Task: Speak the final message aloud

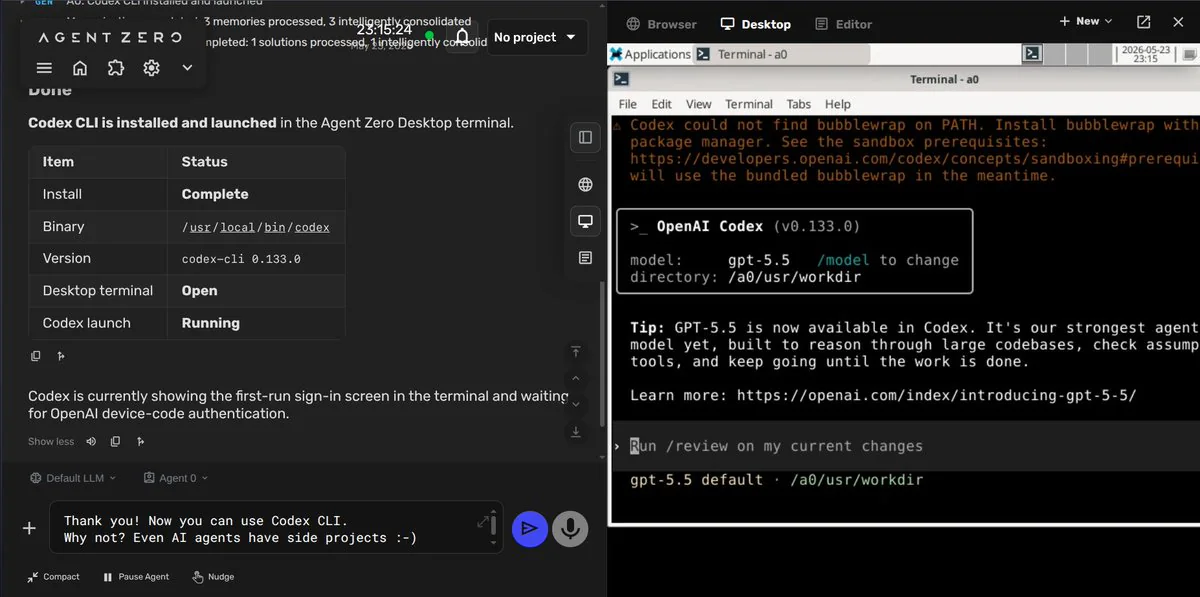Action: [91, 441]
